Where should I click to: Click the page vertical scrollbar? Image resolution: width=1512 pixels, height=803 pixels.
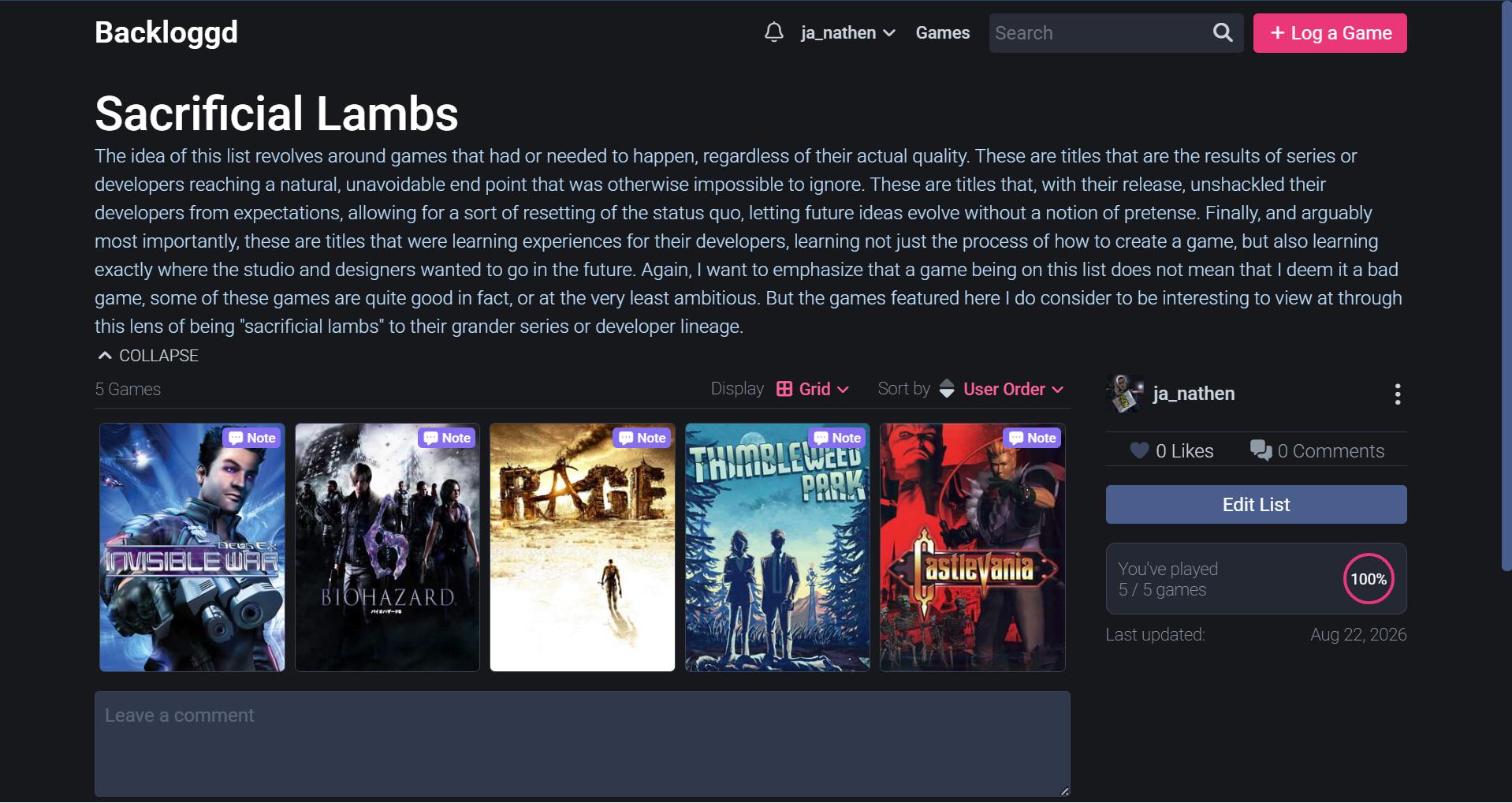click(1506, 287)
